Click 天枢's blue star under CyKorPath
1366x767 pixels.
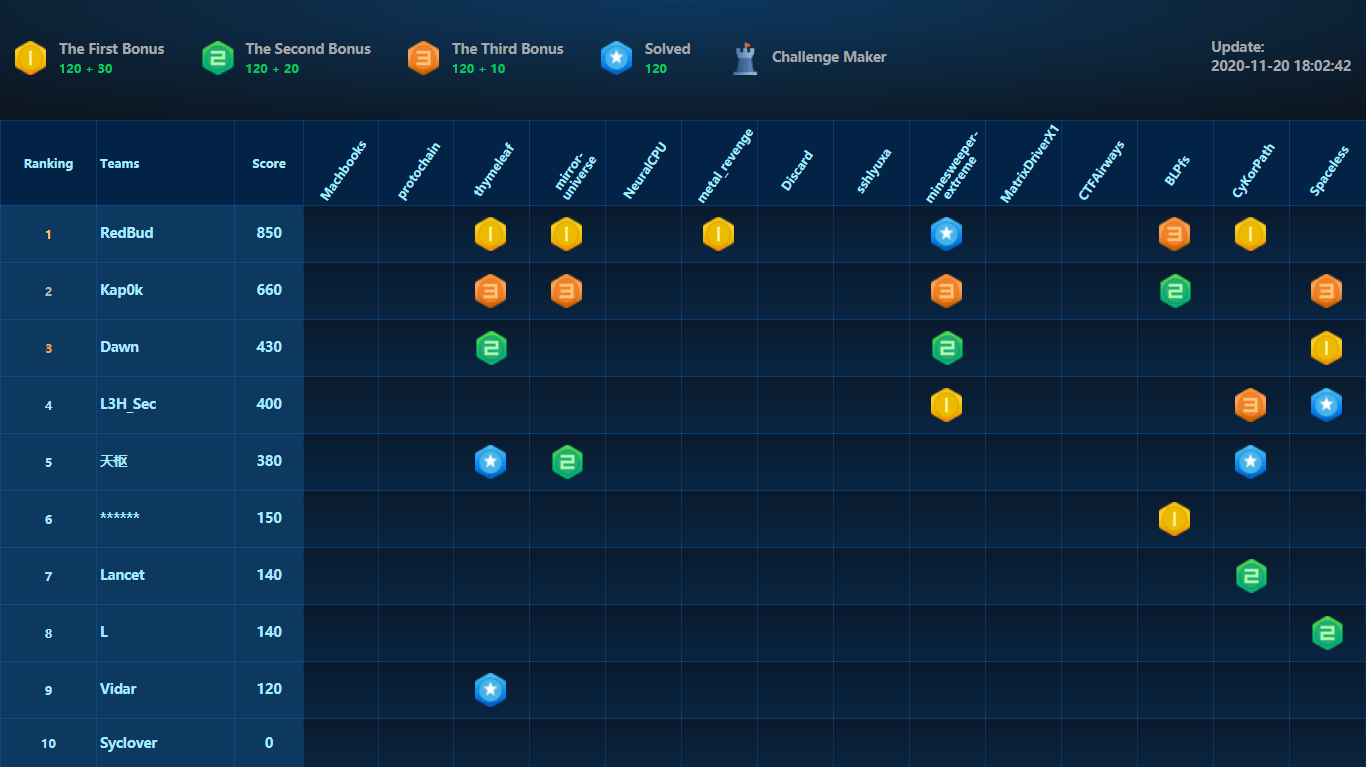[1250, 462]
